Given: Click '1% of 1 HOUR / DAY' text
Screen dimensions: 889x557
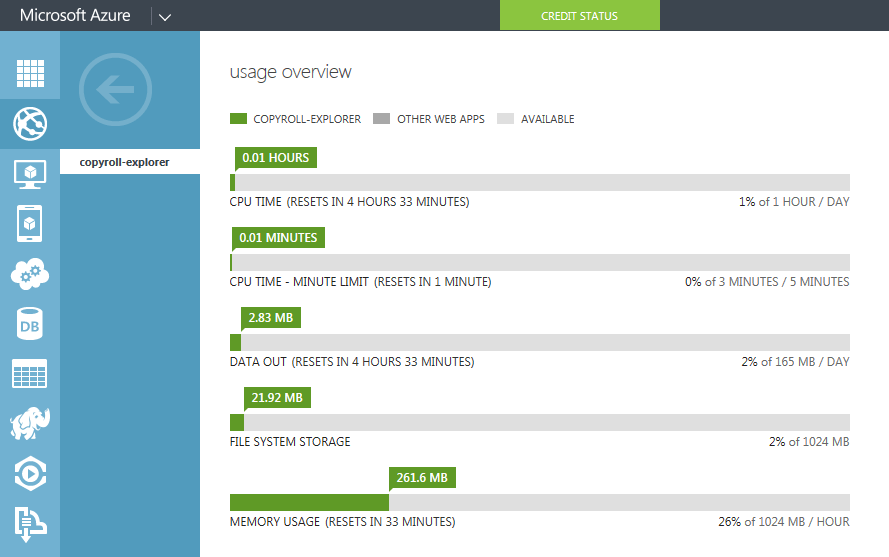Looking at the screenshot, I should coord(794,202).
